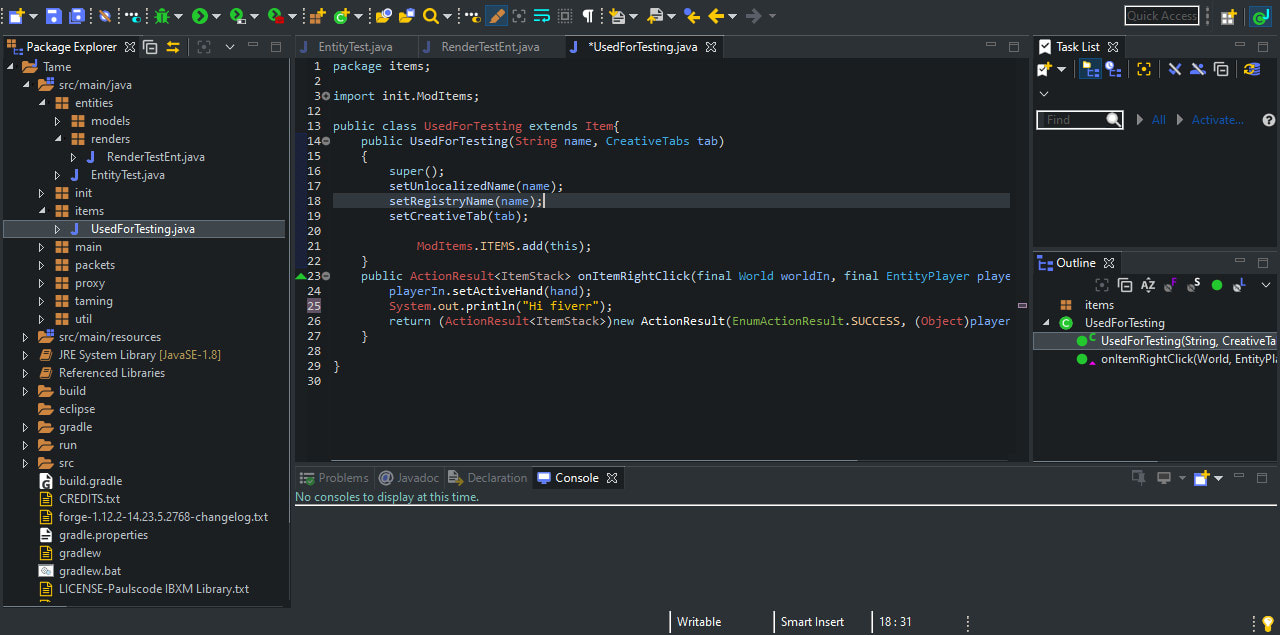
Task: Toggle Show Whitespace Characters pilcrow
Action: click(x=589, y=16)
